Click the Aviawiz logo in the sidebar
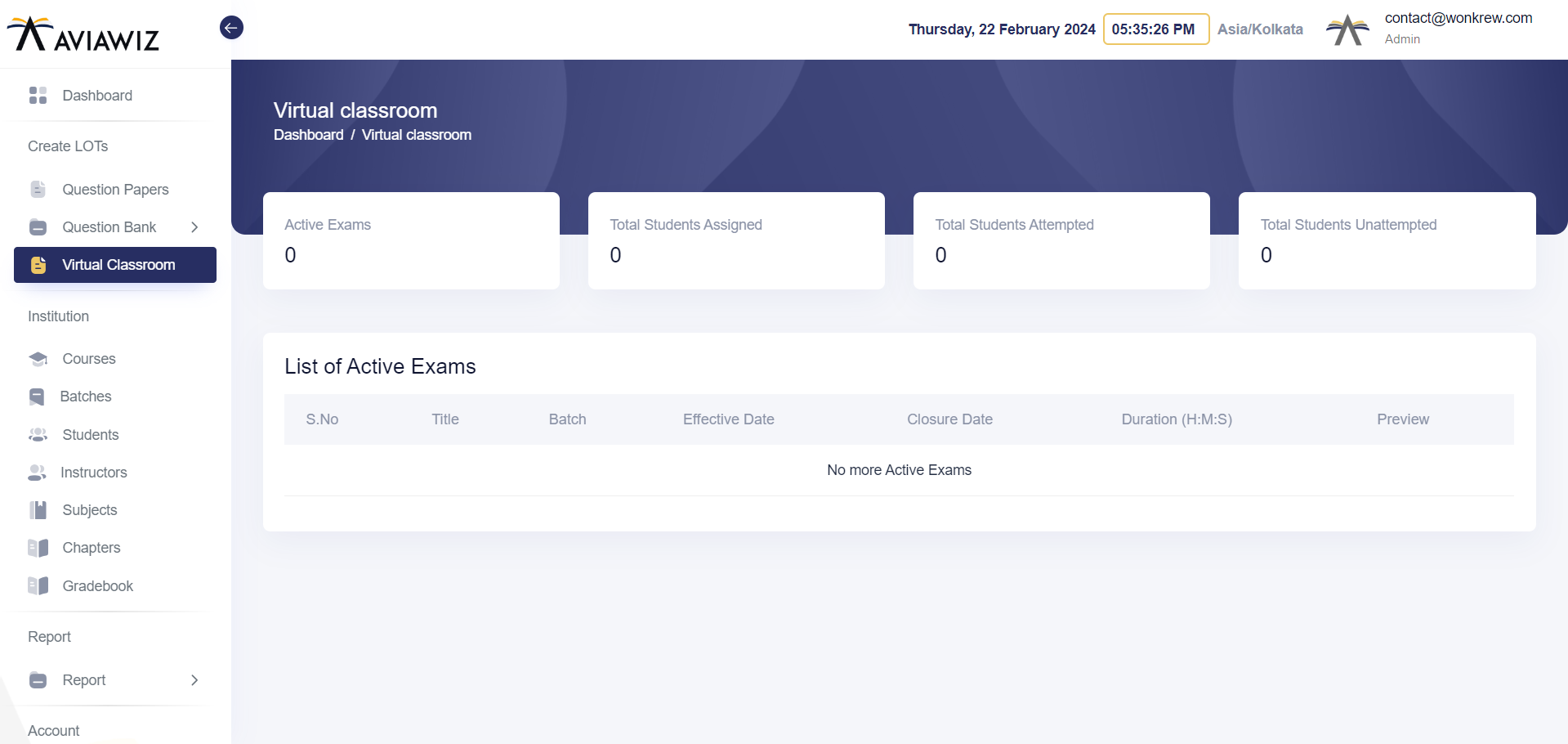Viewport: 1568px width, 744px height. (83, 34)
